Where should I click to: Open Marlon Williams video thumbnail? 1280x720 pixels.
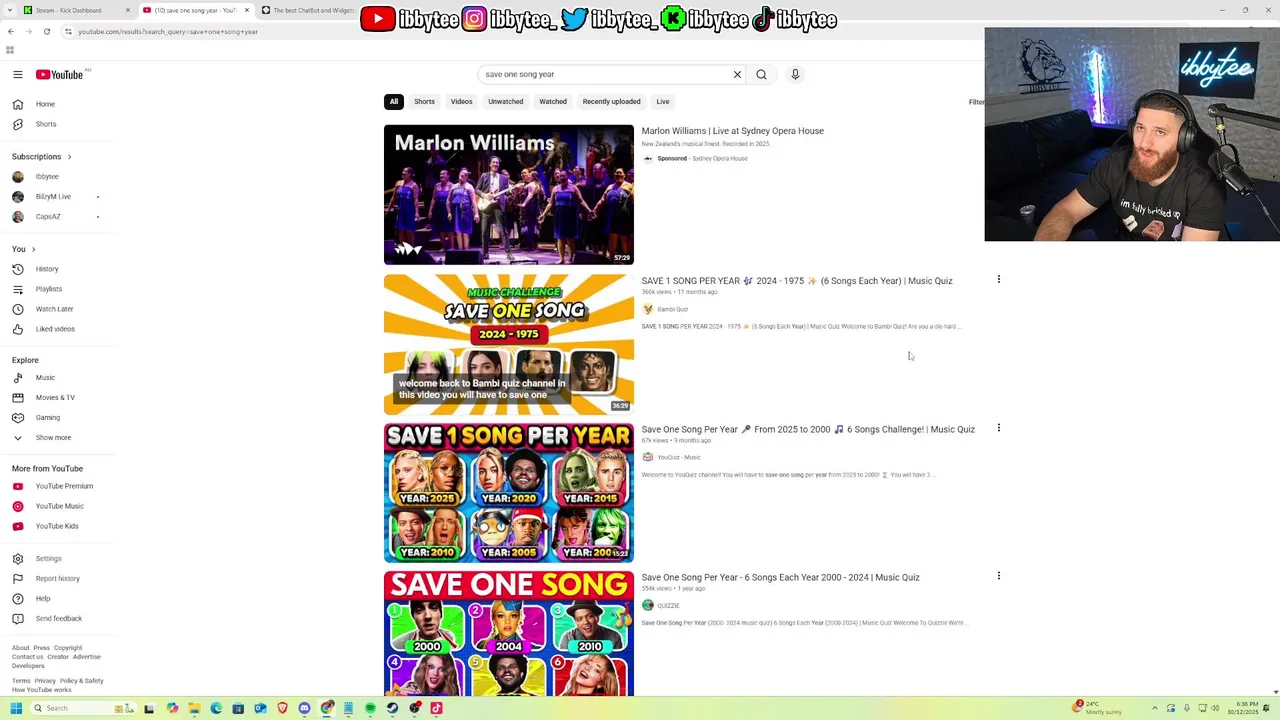click(509, 195)
